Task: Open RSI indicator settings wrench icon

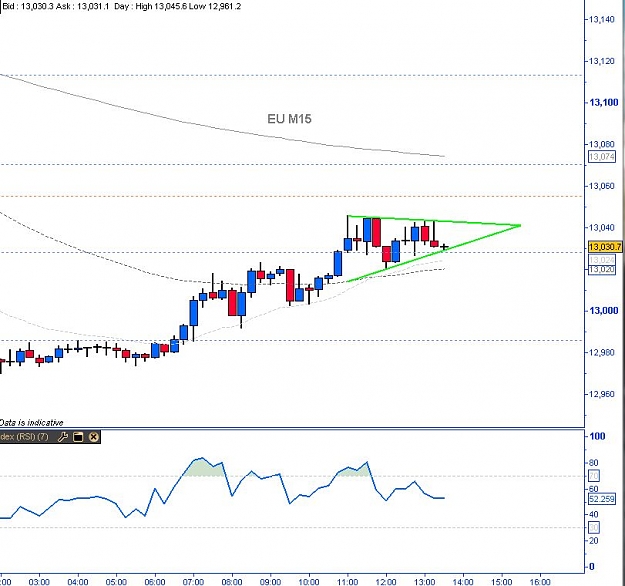Action: (x=63, y=437)
